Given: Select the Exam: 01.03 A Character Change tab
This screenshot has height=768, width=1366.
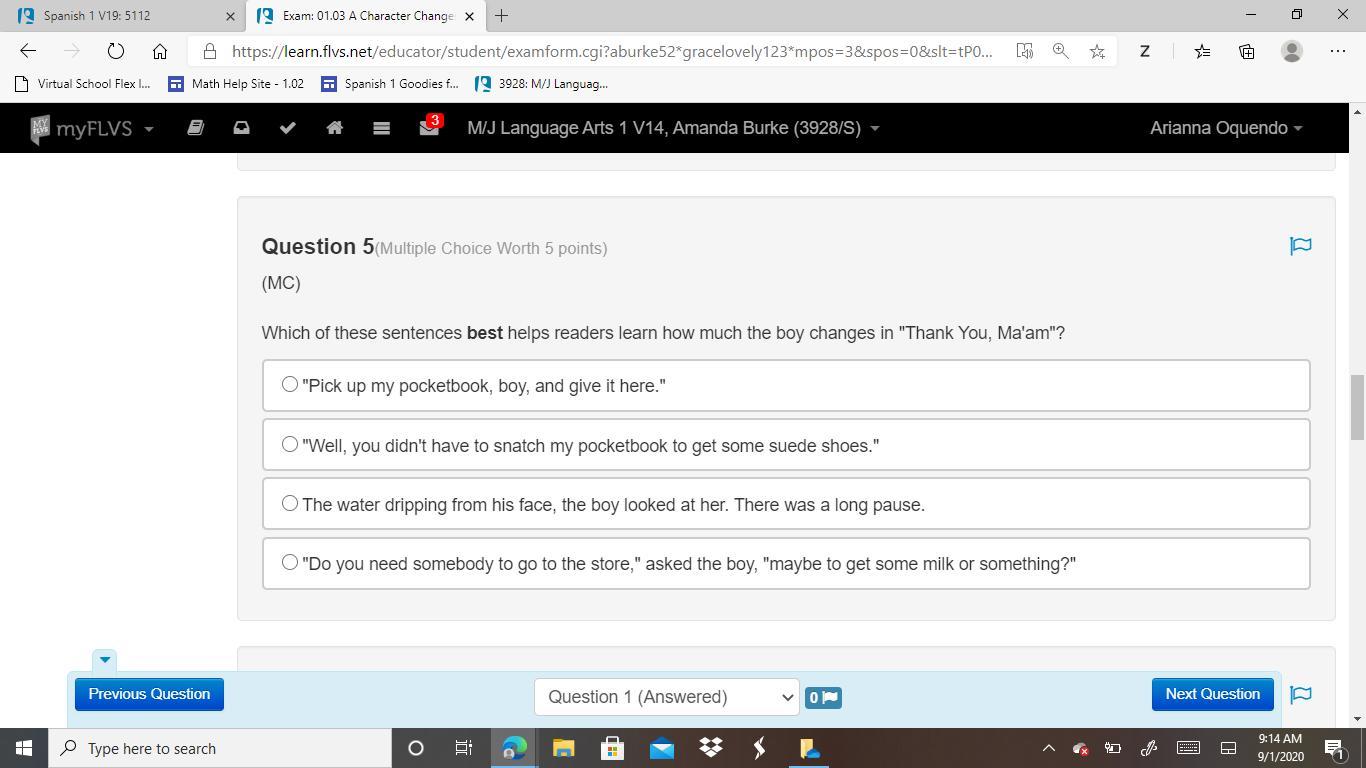Looking at the screenshot, I should [366, 16].
